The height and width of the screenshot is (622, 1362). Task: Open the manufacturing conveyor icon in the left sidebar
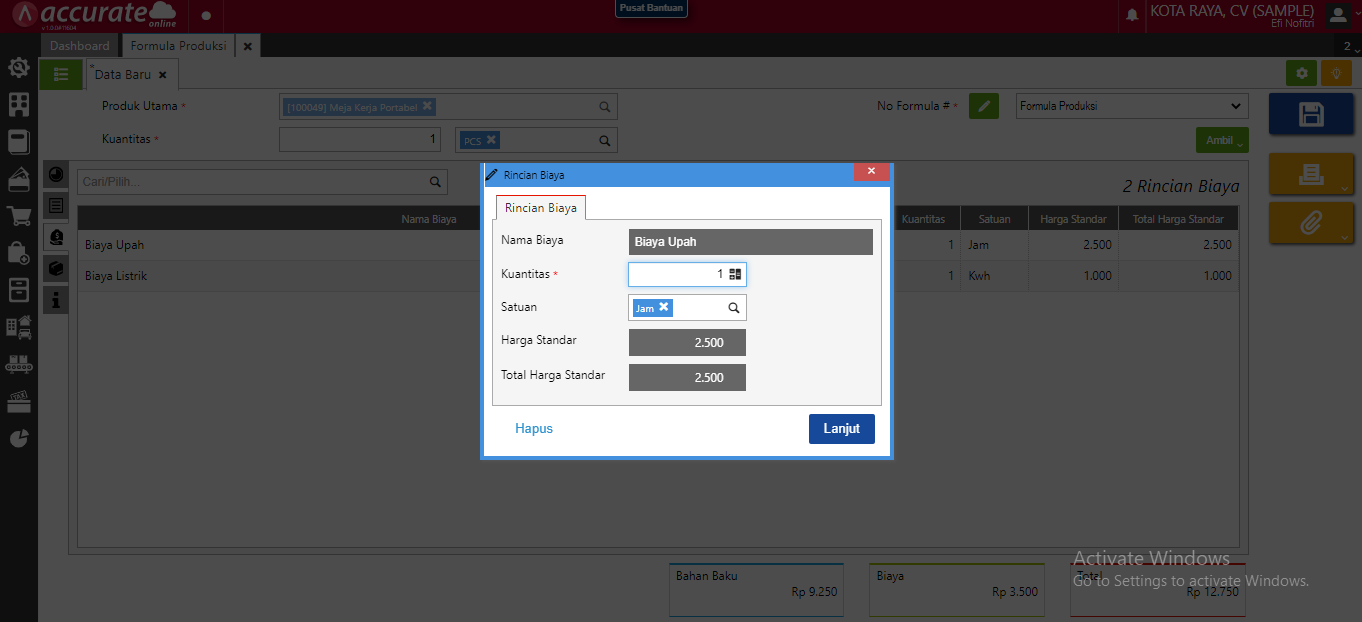click(18, 364)
